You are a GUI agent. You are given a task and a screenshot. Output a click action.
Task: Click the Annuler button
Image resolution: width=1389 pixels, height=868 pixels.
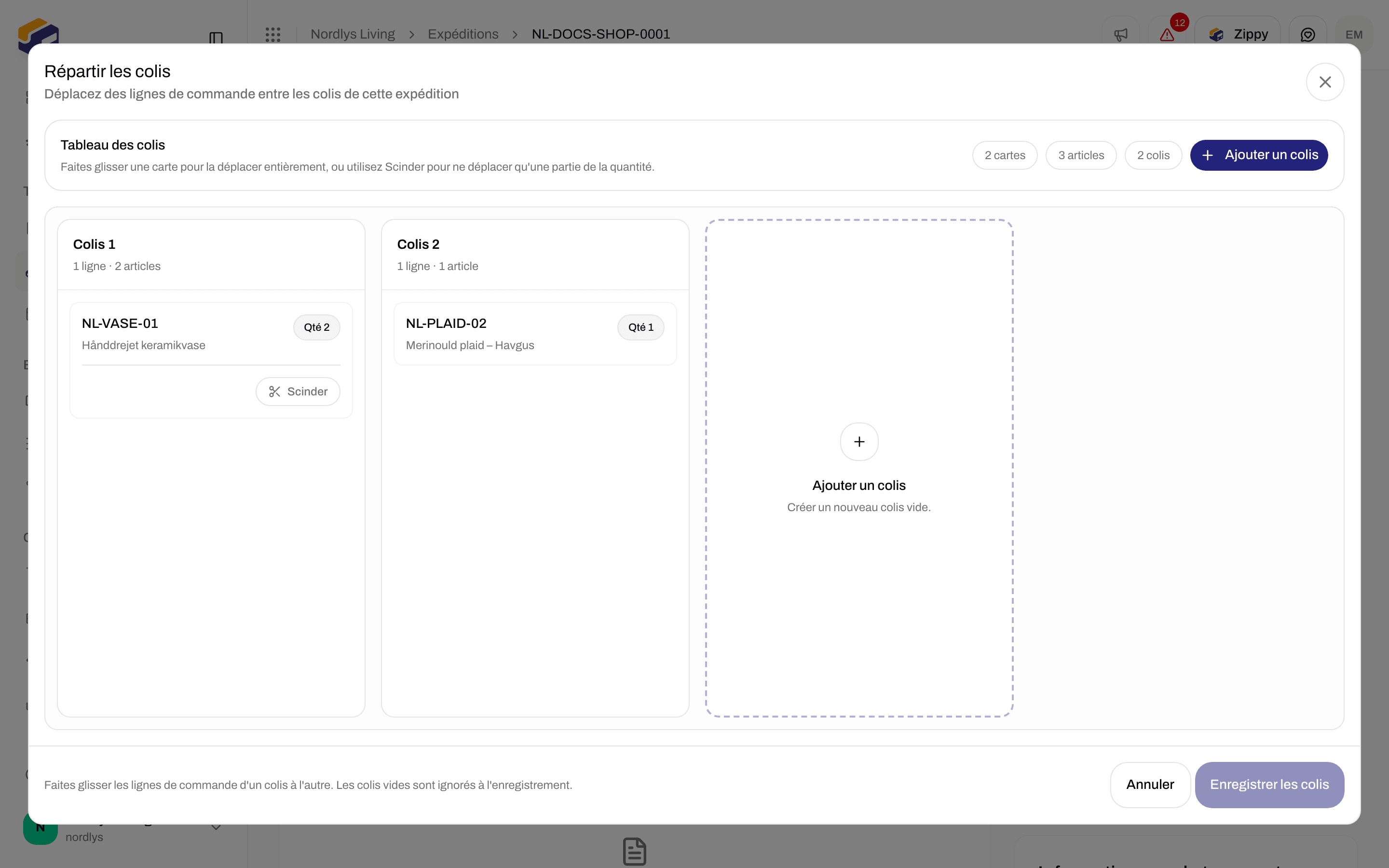click(1150, 785)
